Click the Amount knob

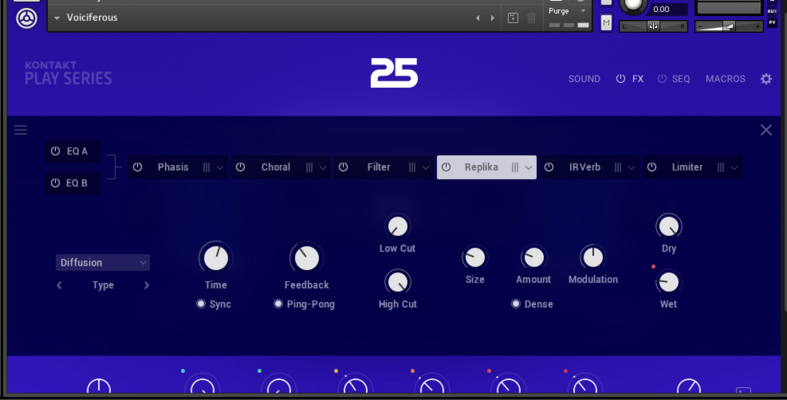534,257
